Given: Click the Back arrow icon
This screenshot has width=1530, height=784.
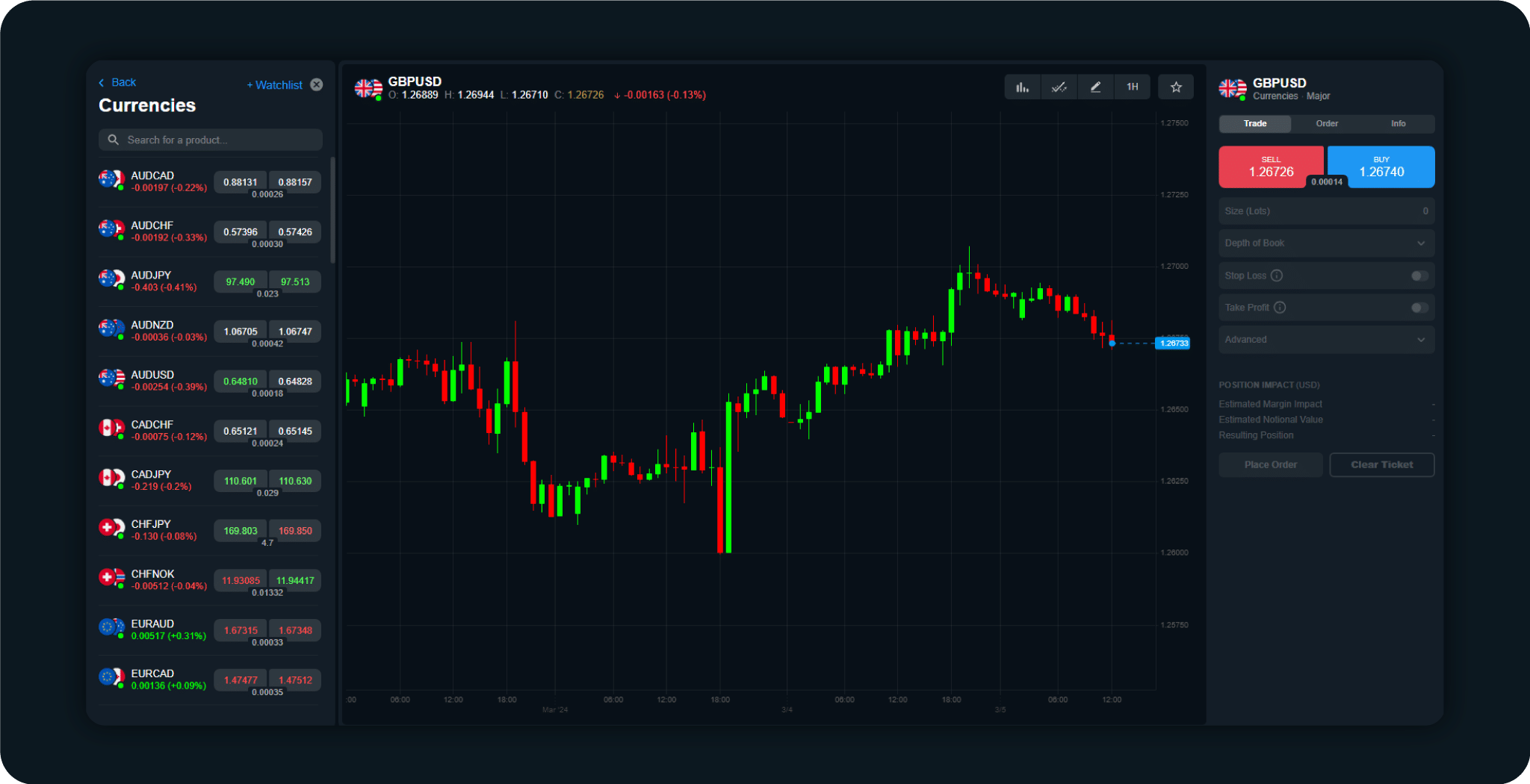Looking at the screenshot, I should pyautogui.click(x=102, y=83).
